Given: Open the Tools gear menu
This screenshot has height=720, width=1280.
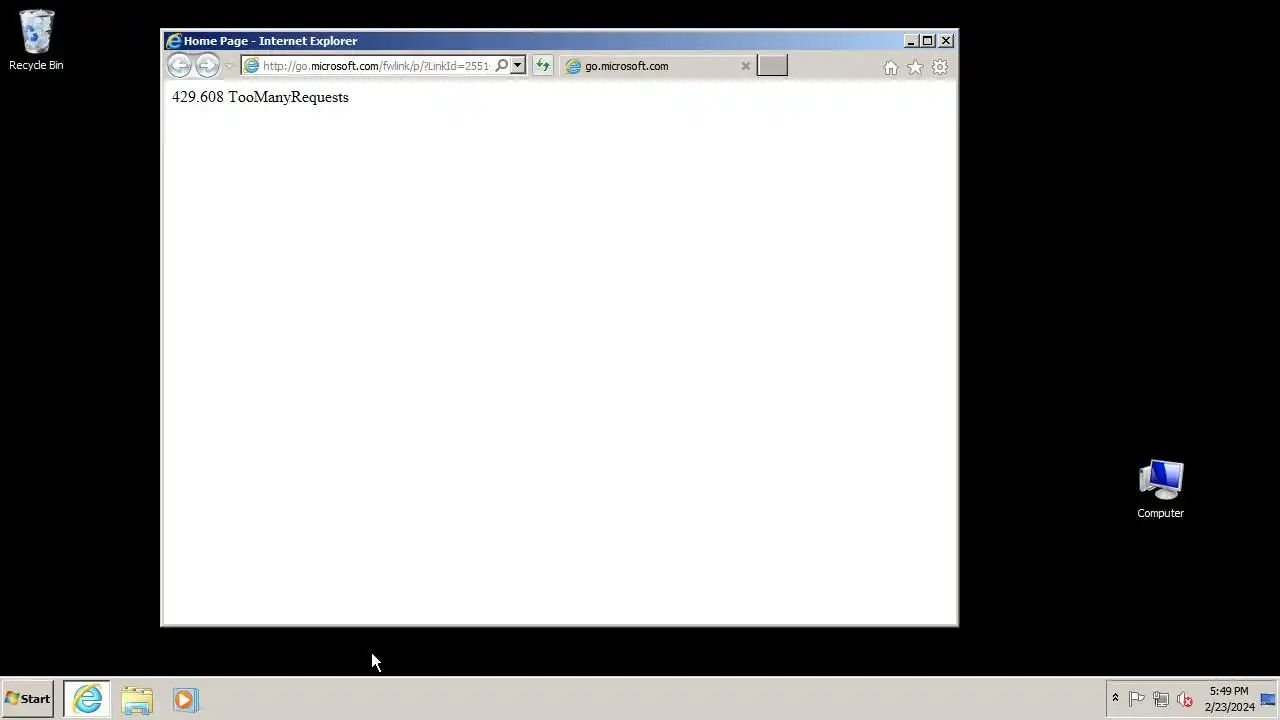Looking at the screenshot, I should coord(940,67).
